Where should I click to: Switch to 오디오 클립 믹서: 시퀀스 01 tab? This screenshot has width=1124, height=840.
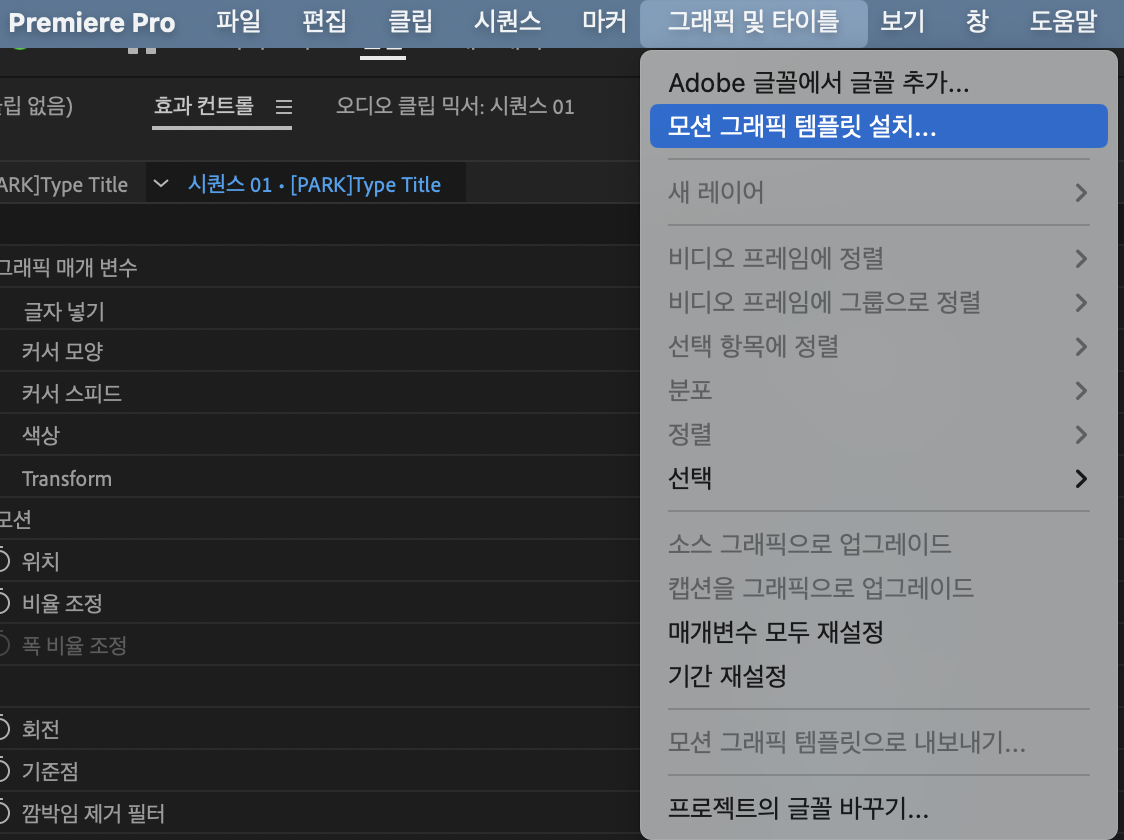pos(455,107)
